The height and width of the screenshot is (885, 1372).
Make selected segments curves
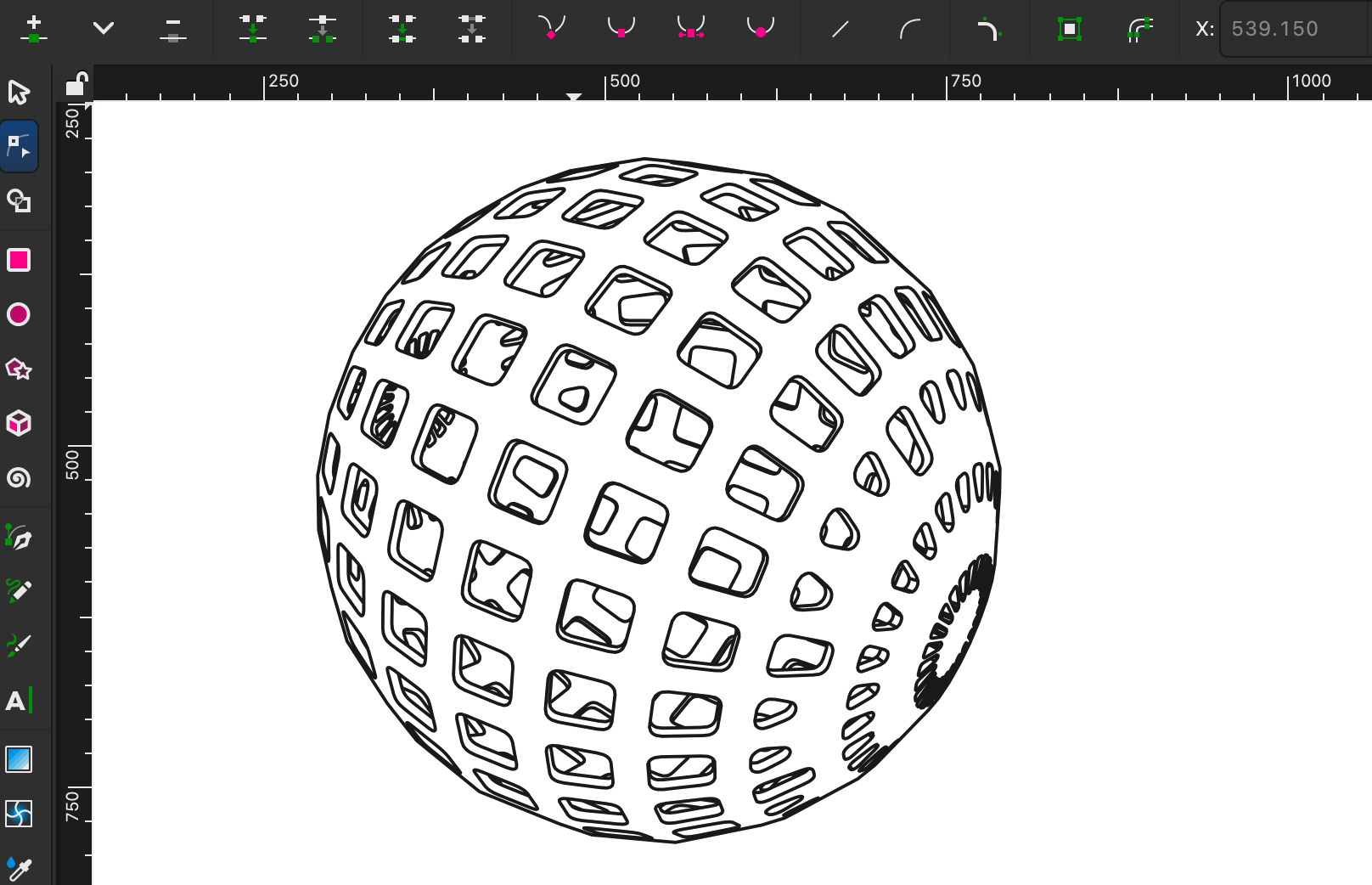910,29
